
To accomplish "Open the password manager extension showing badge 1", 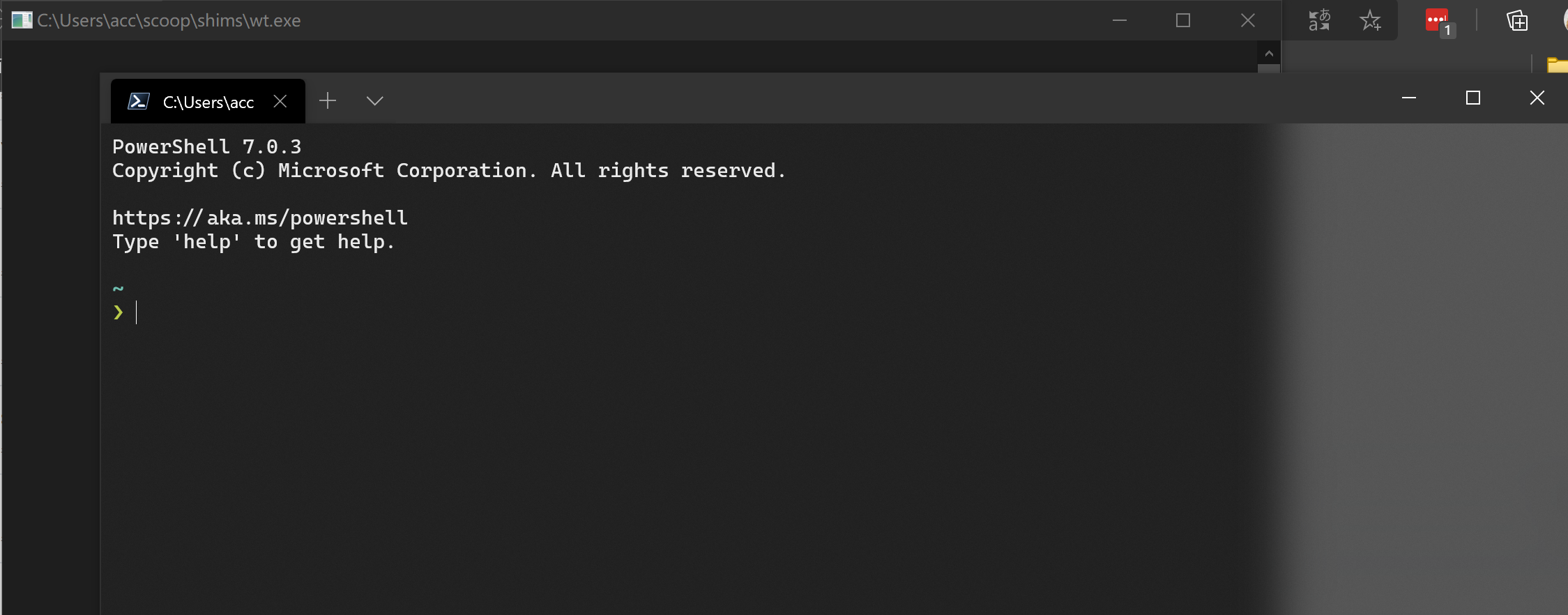I will [1436, 20].
